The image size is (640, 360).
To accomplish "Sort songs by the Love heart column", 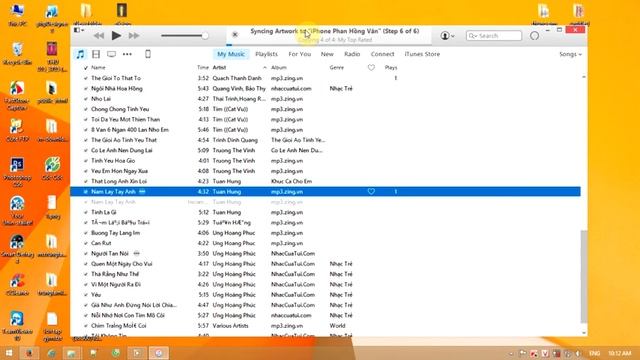I will click(x=371, y=67).
